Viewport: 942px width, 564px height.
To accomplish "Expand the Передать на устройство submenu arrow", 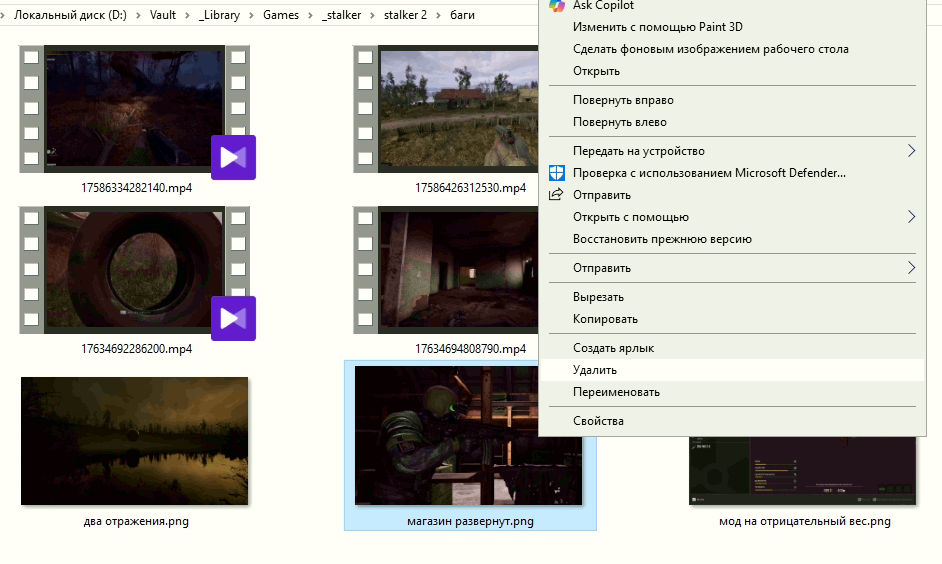I will (911, 151).
